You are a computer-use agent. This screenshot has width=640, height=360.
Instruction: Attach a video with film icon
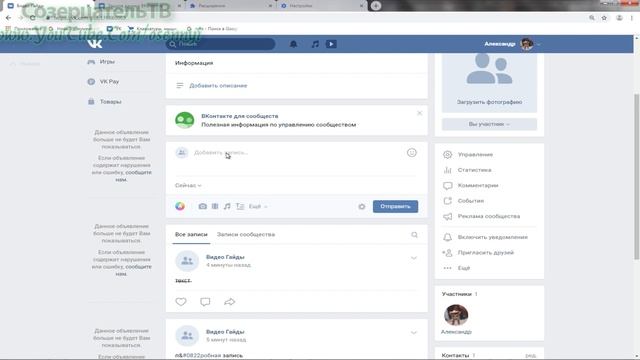point(215,207)
